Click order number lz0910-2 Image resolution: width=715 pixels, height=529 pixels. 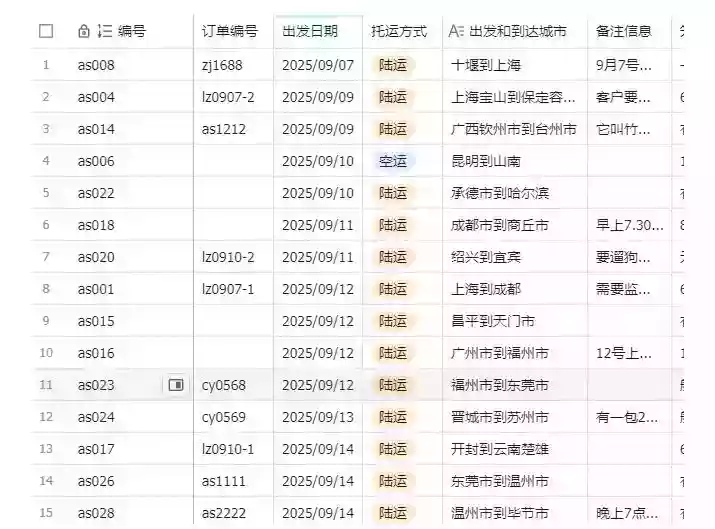point(228,257)
